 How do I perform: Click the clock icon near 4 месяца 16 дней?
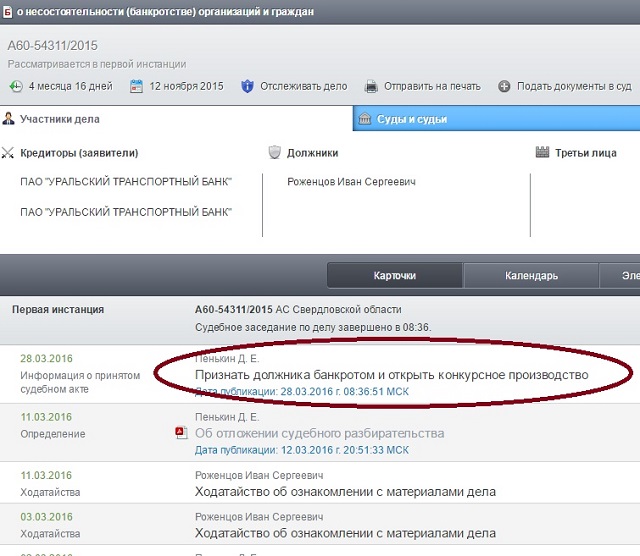point(16,87)
